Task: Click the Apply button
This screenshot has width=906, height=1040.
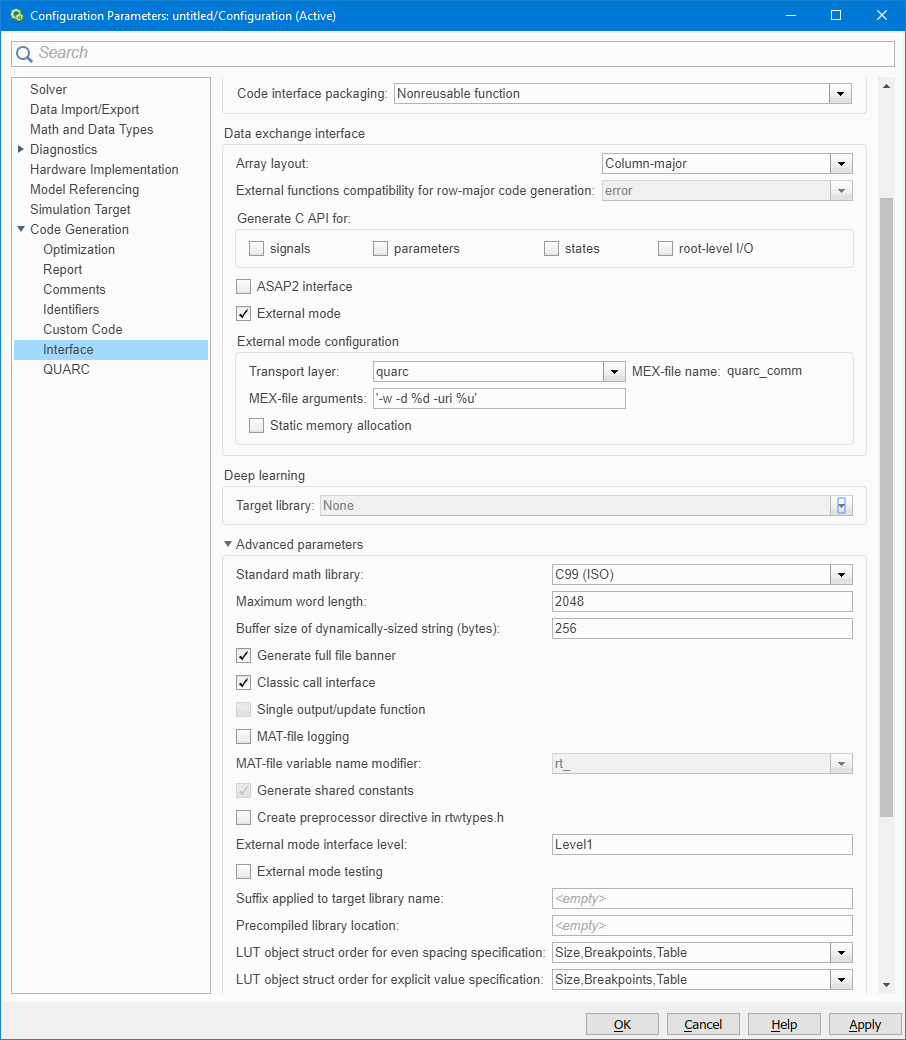Action: tap(864, 1024)
